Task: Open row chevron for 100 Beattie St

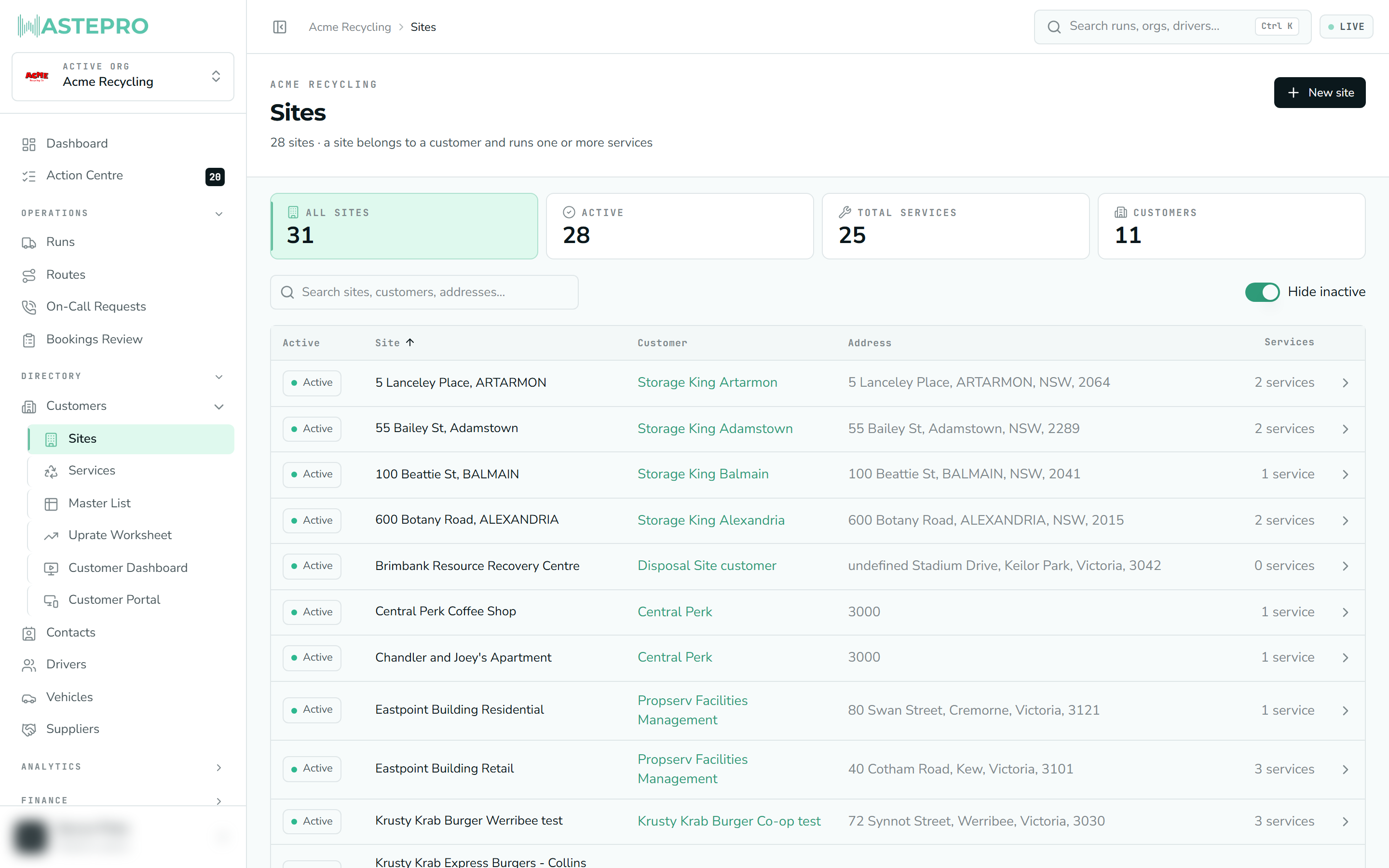Action: (1345, 475)
